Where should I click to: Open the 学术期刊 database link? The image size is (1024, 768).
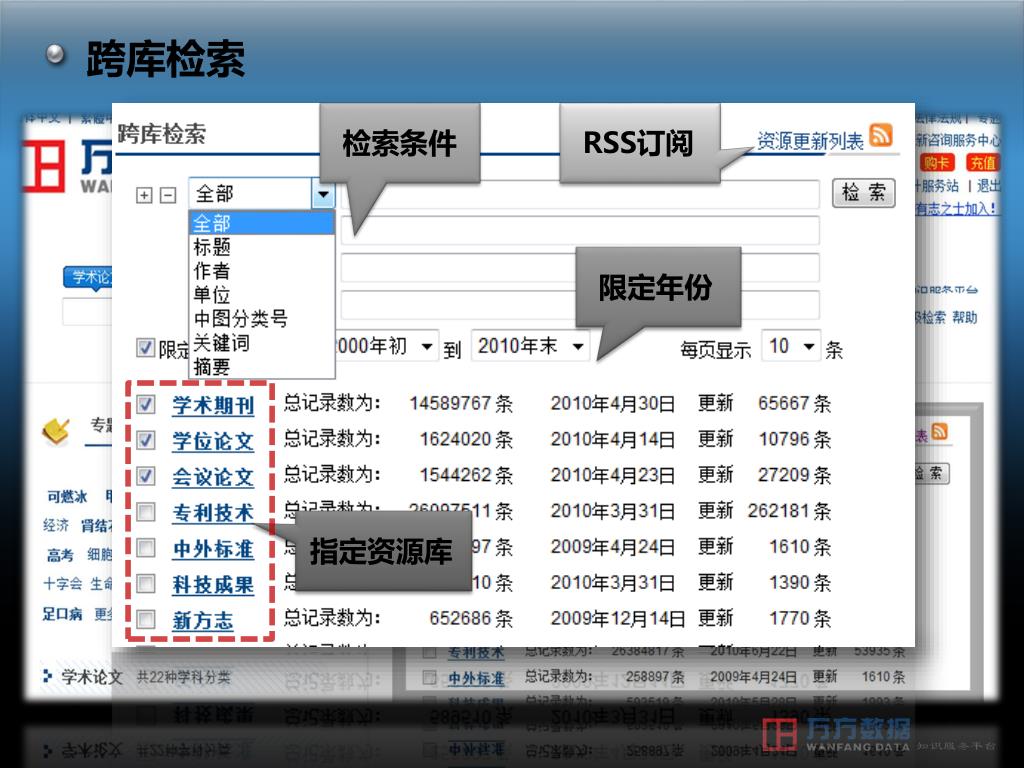pos(213,406)
